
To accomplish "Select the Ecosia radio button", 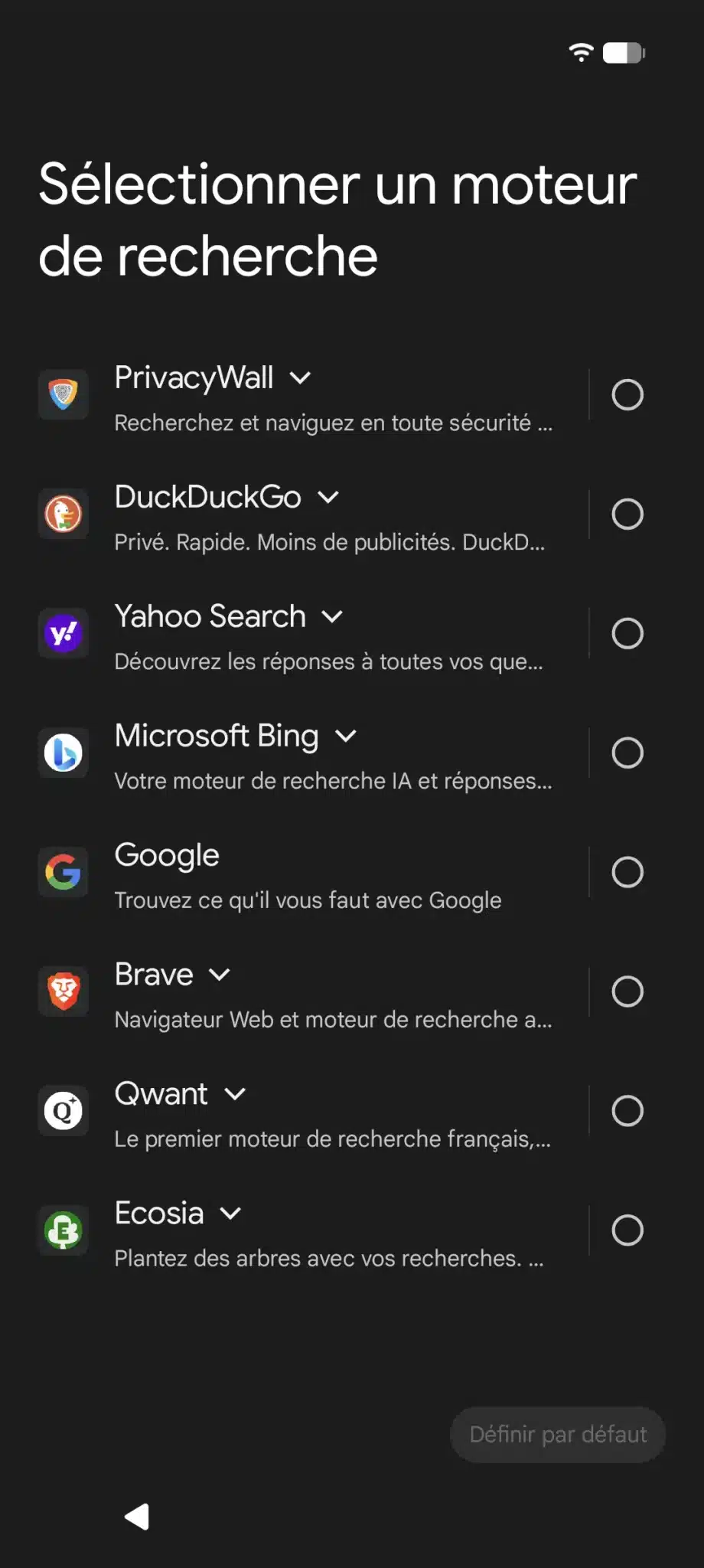I will (x=627, y=1230).
